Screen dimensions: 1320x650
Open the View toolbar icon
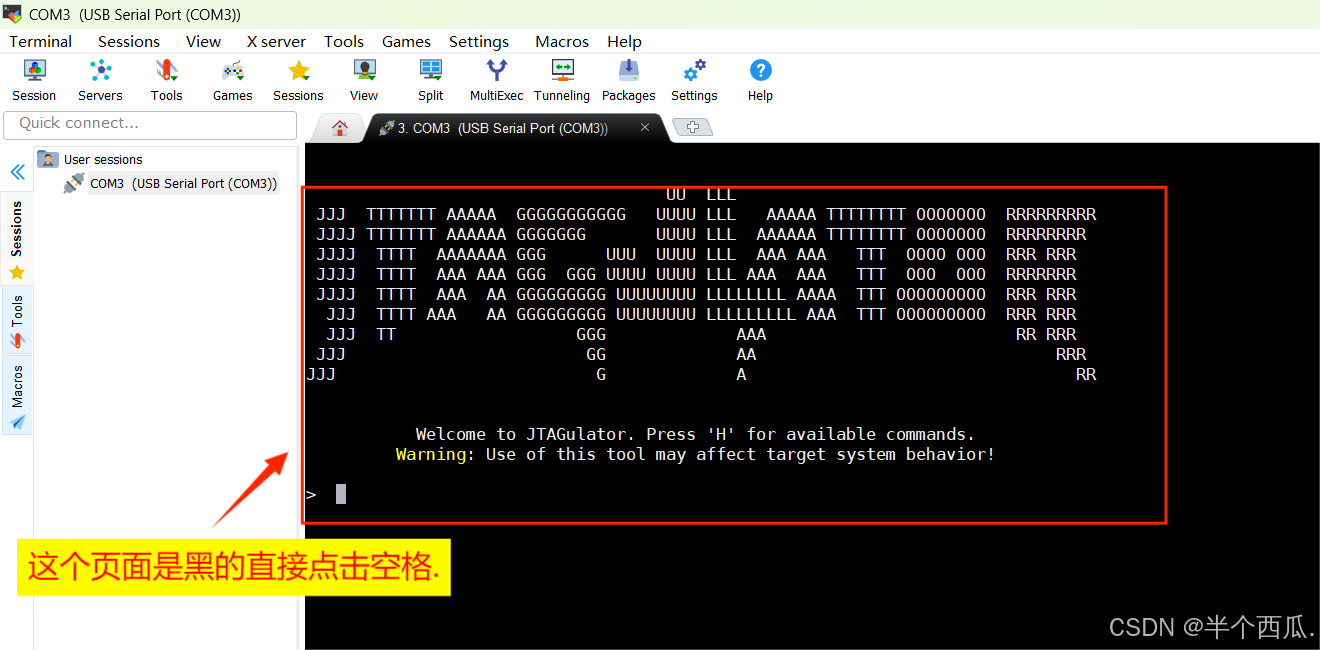(x=364, y=80)
